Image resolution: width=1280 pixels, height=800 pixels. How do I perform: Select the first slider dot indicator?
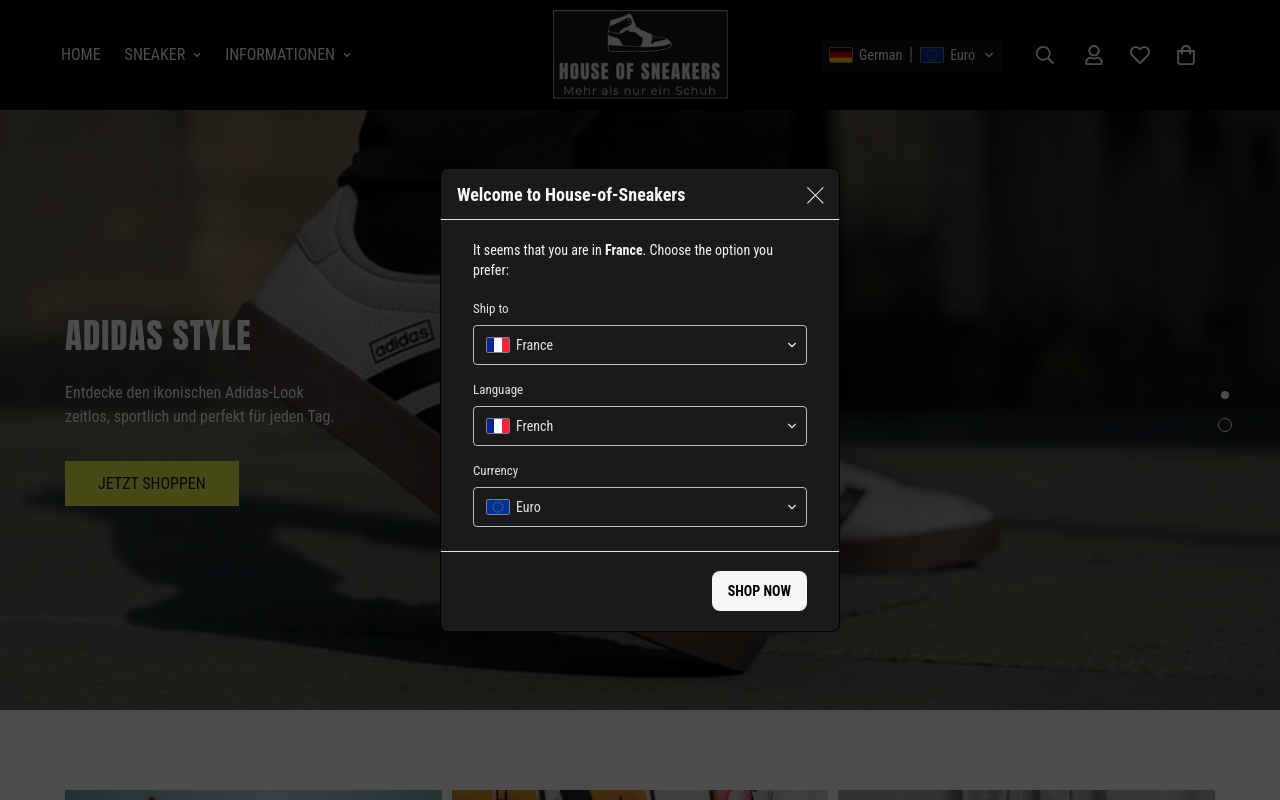coord(1225,395)
